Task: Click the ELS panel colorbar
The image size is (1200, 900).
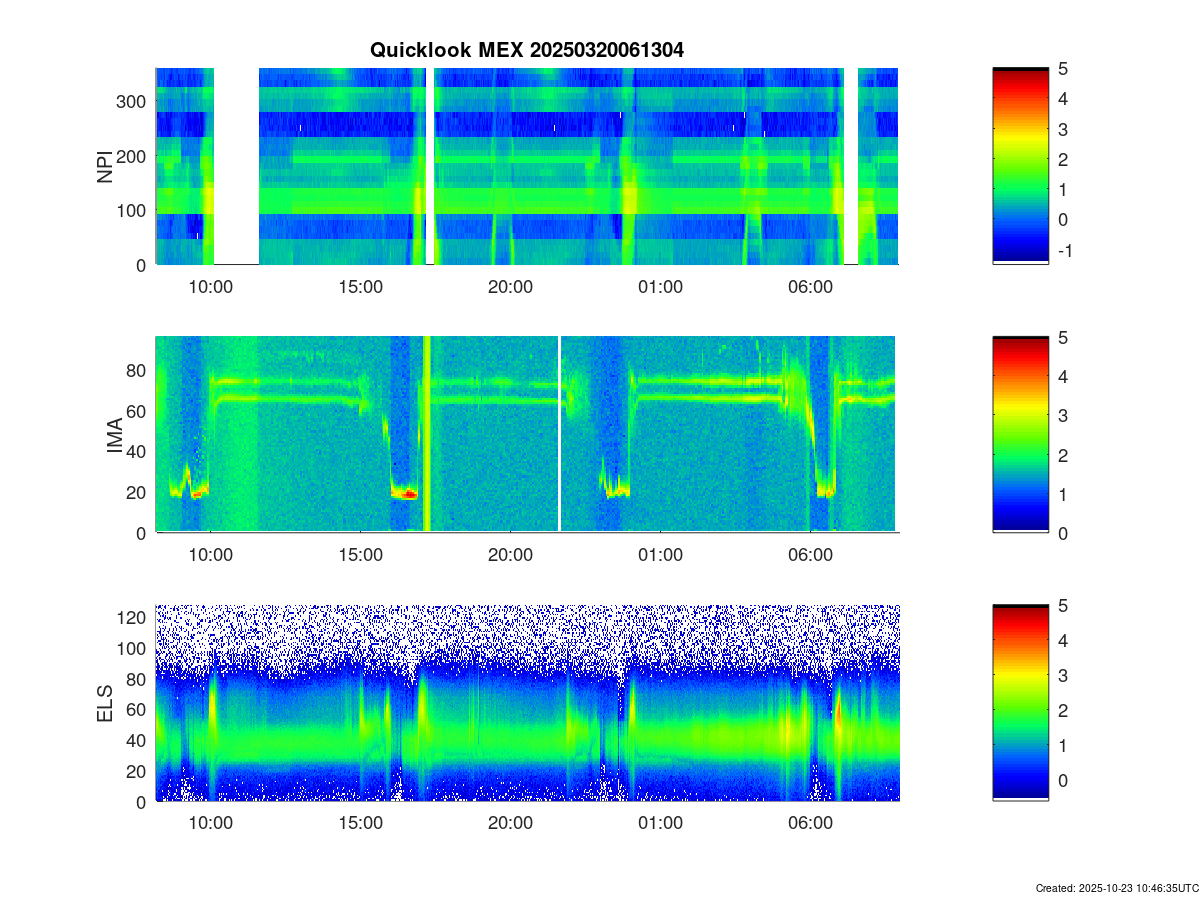Action: pyautogui.click(x=1020, y=702)
